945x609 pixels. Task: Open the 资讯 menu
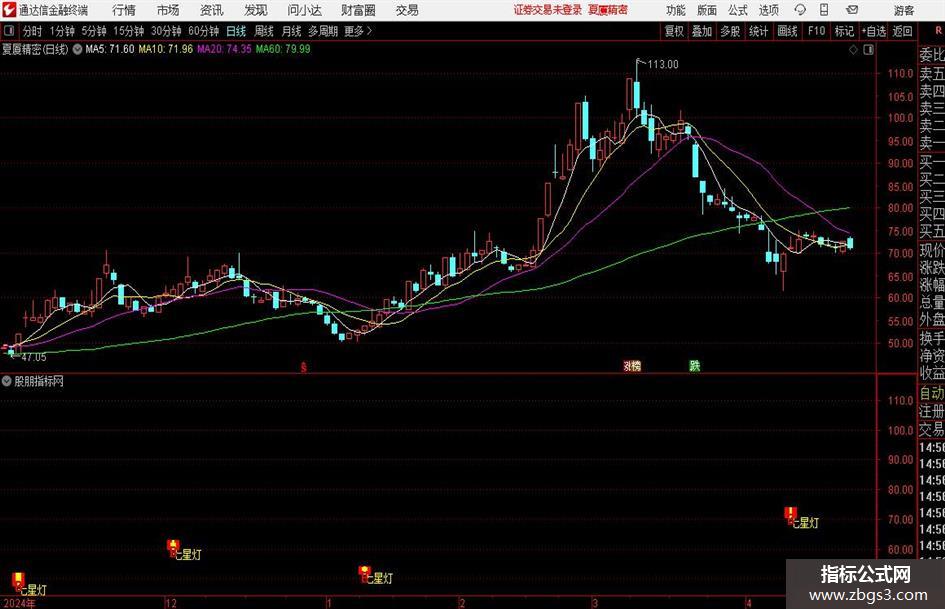tap(212, 10)
